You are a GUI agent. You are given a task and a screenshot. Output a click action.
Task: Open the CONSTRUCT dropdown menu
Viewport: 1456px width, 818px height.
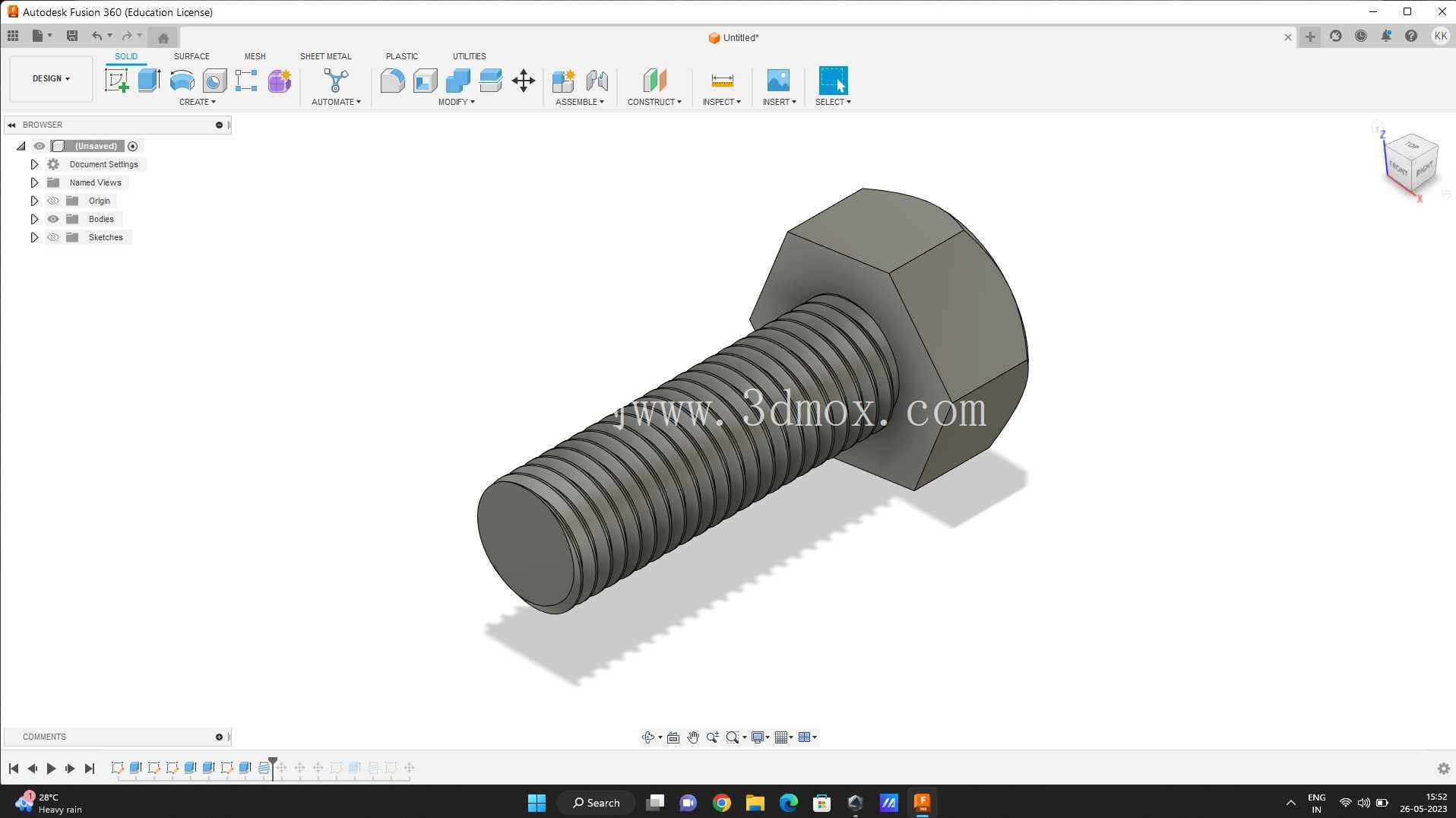(x=654, y=102)
